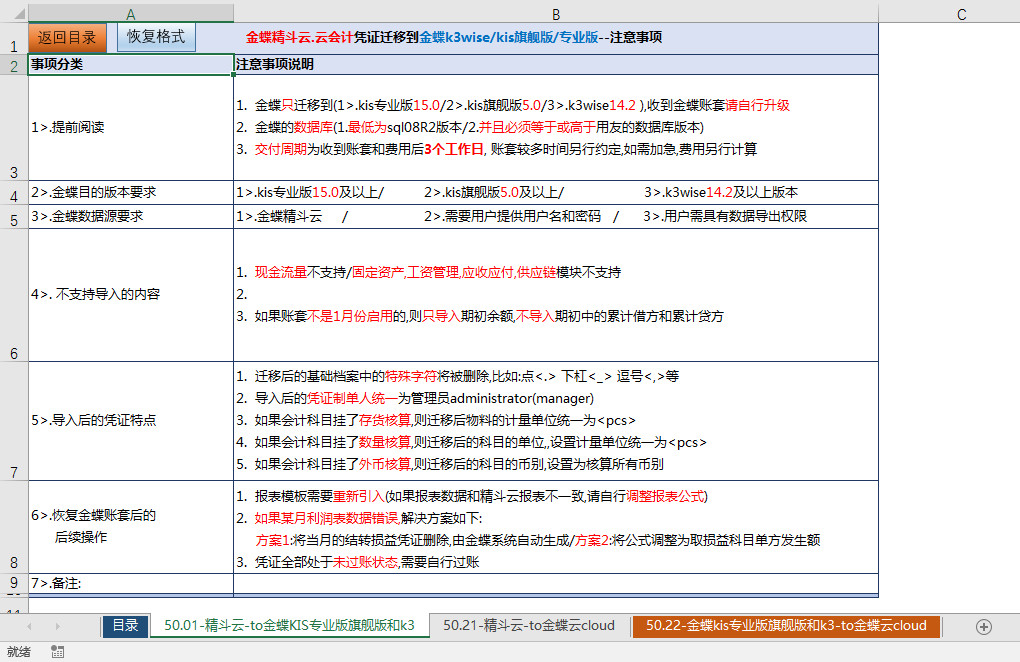Select column B header
Screen dimensions: 1020x662
point(556,14)
